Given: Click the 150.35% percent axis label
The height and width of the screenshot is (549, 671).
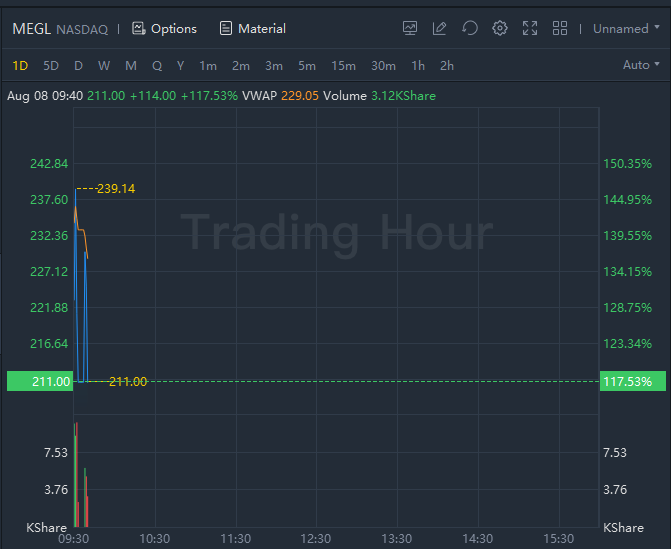Looking at the screenshot, I should (x=627, y=163).
